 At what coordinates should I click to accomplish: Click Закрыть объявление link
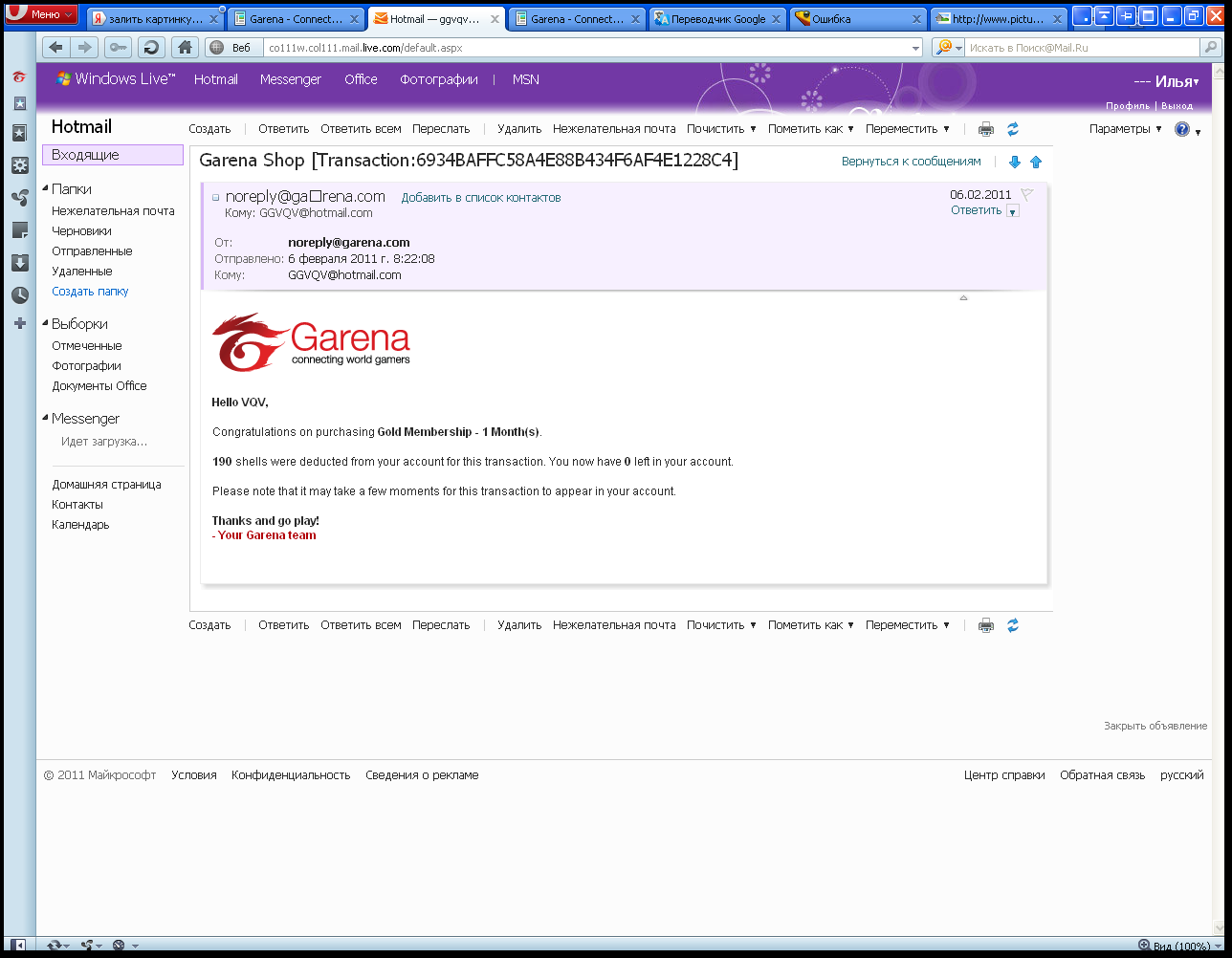click(1155, 726)
